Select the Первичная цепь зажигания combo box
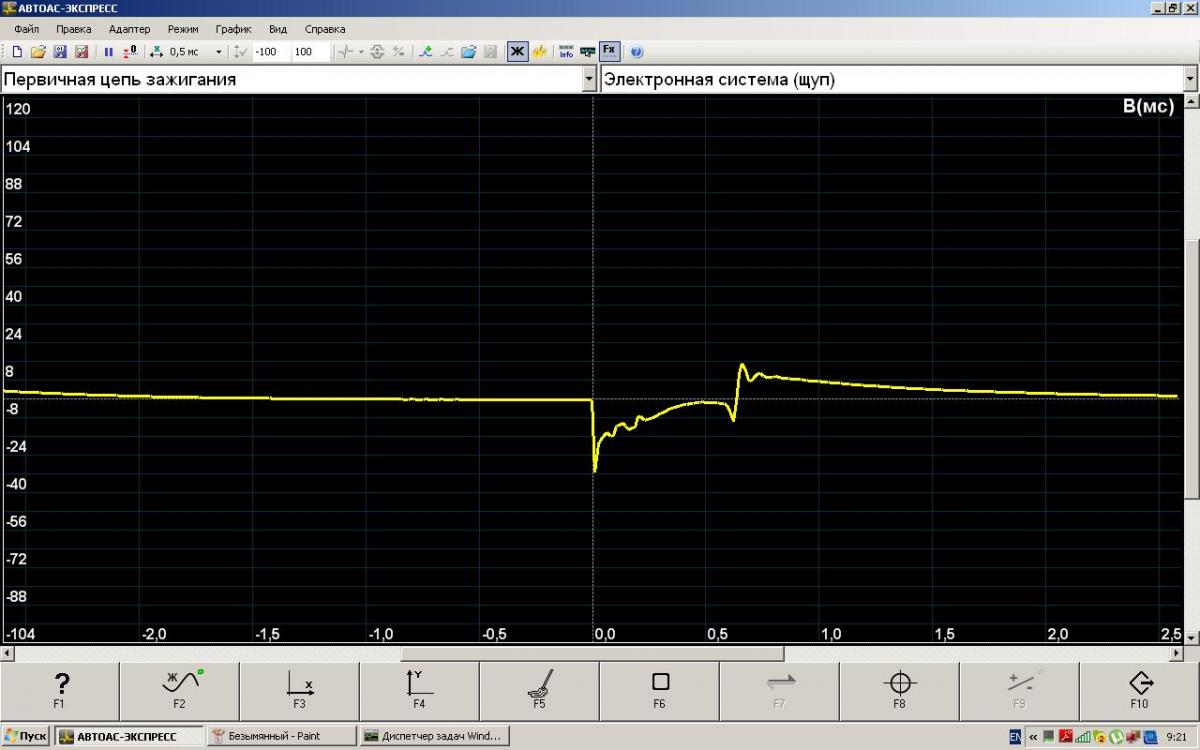1200x750 pixels. tap(299, 79)
